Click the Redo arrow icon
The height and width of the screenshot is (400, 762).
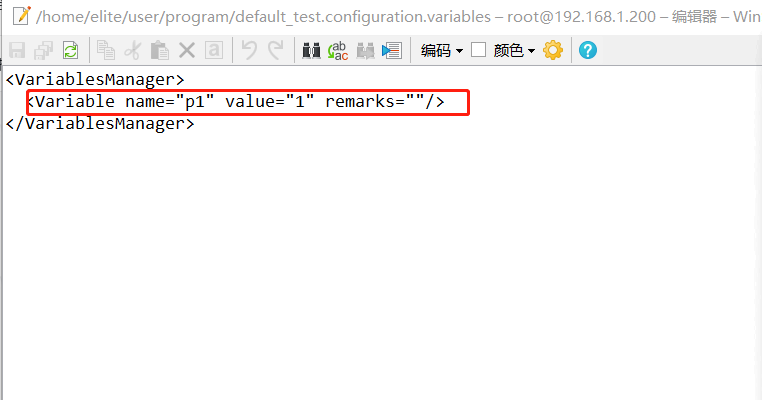pyautogui.click(x=275, y=50)
